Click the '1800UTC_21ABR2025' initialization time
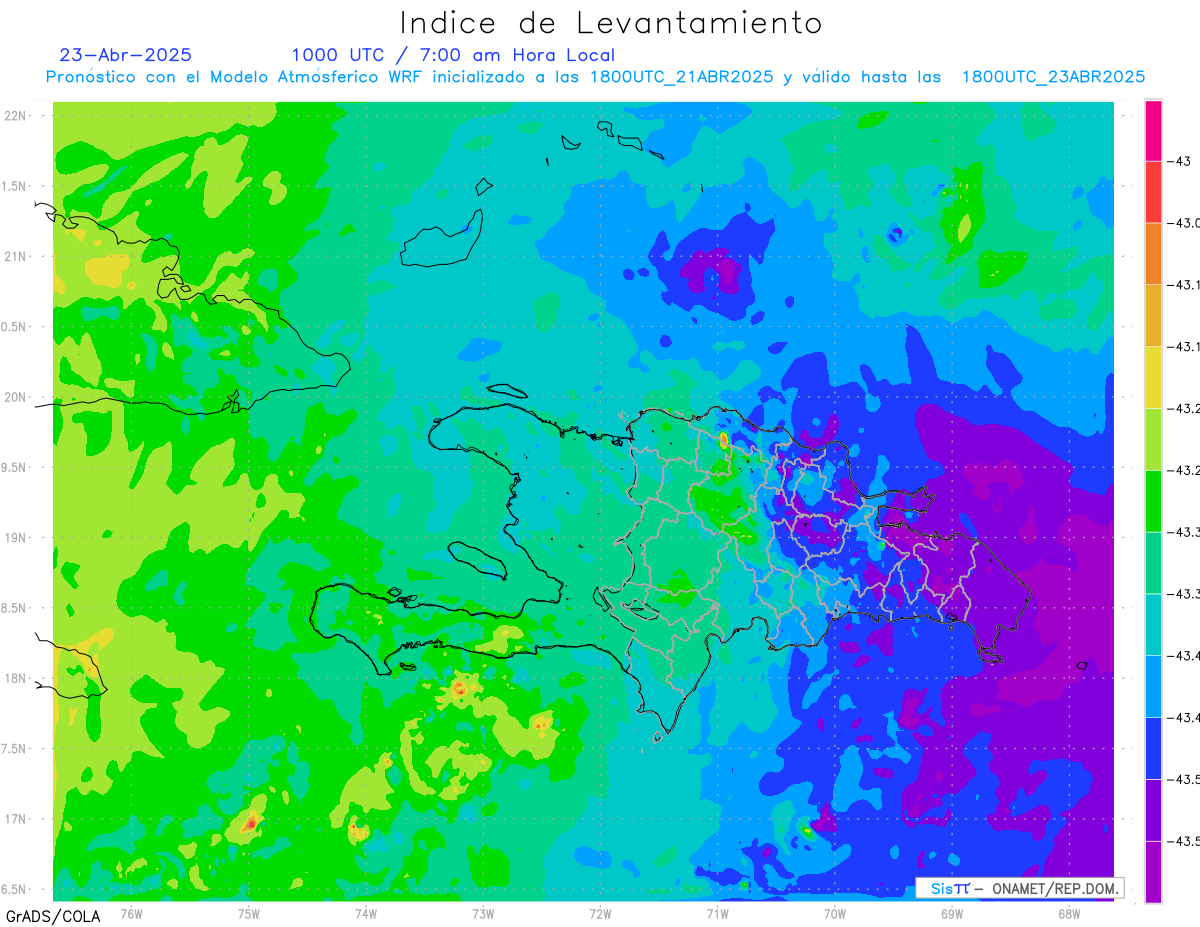Screen dimensions: 1200x927 click(681, 77)
